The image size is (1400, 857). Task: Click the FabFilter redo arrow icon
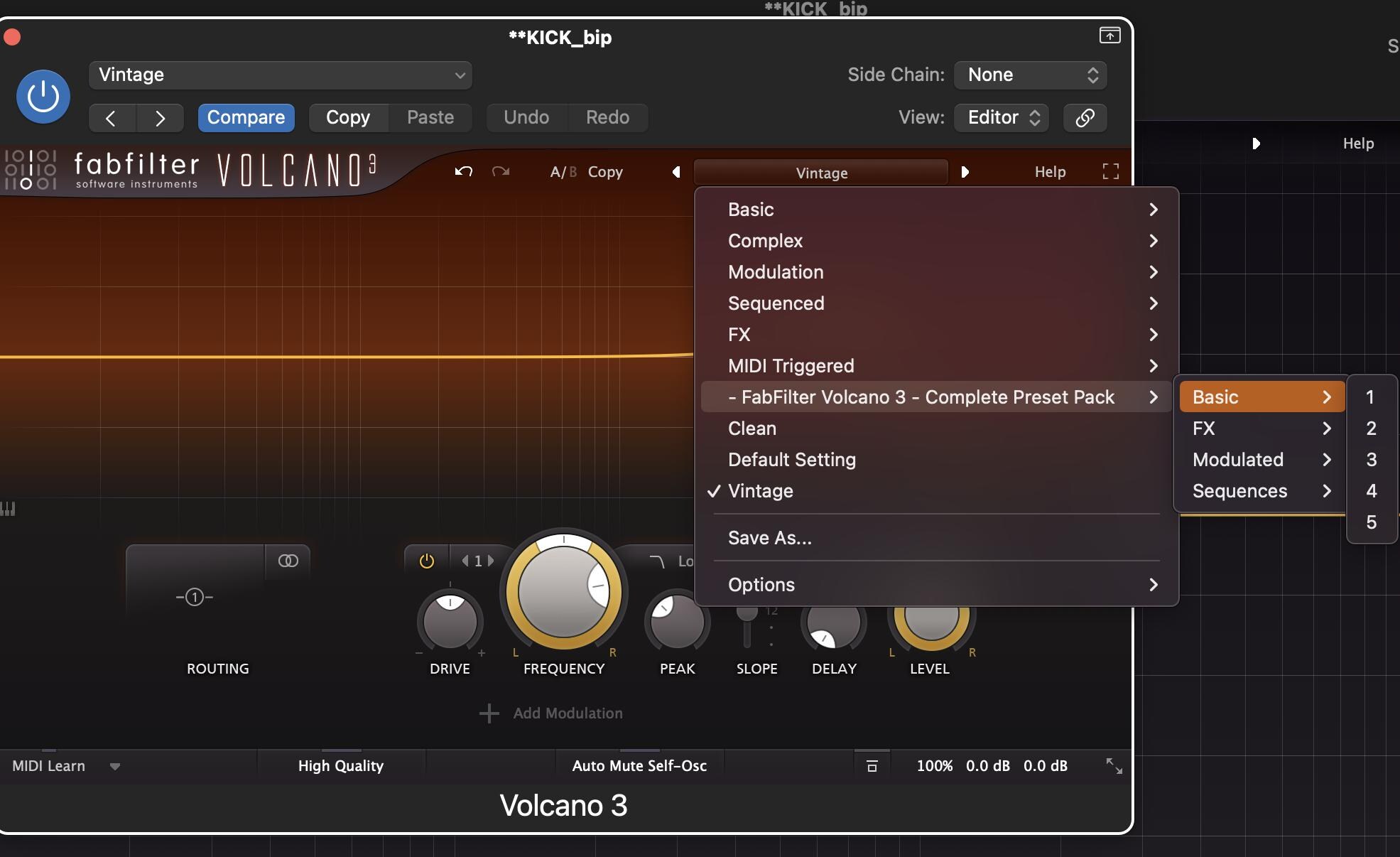click(x=501, y=172)
